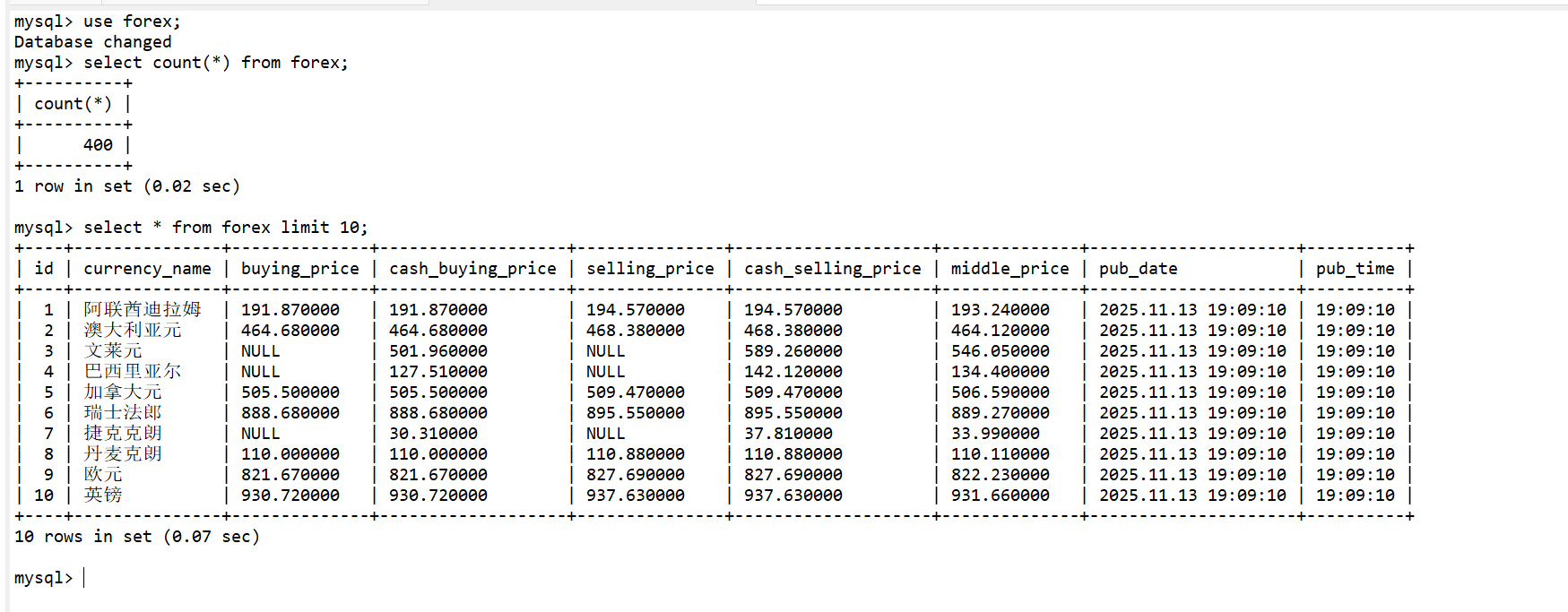Click currency name 加拿大元

pyautogui.click(x=123, y=392)
